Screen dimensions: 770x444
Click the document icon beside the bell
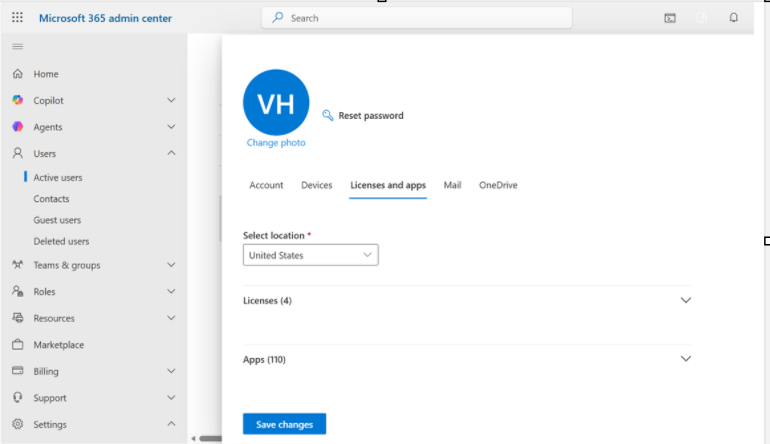(702, 18)
